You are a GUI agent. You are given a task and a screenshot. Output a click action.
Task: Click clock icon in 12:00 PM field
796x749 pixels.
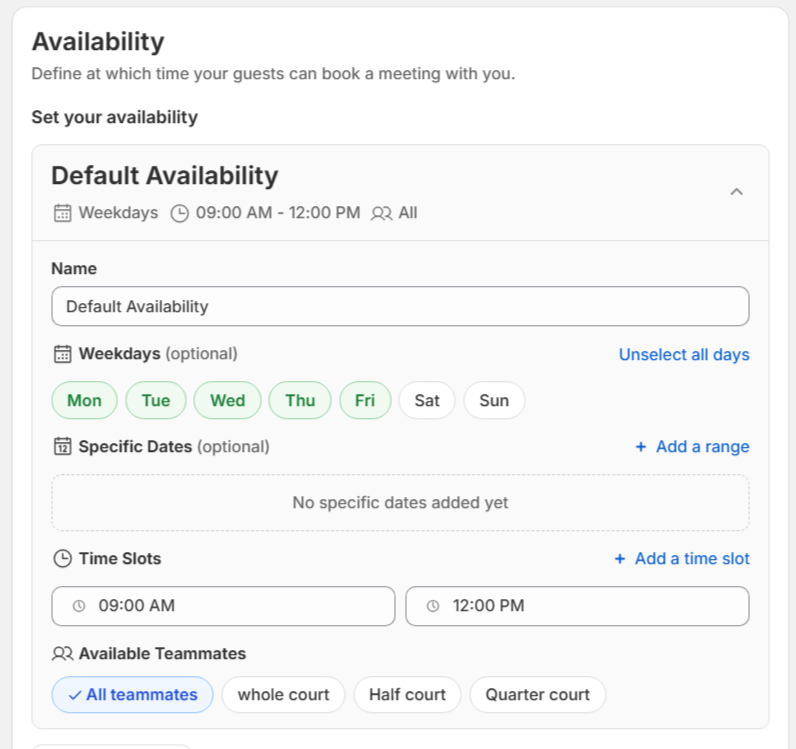click(x=433, y=606)
